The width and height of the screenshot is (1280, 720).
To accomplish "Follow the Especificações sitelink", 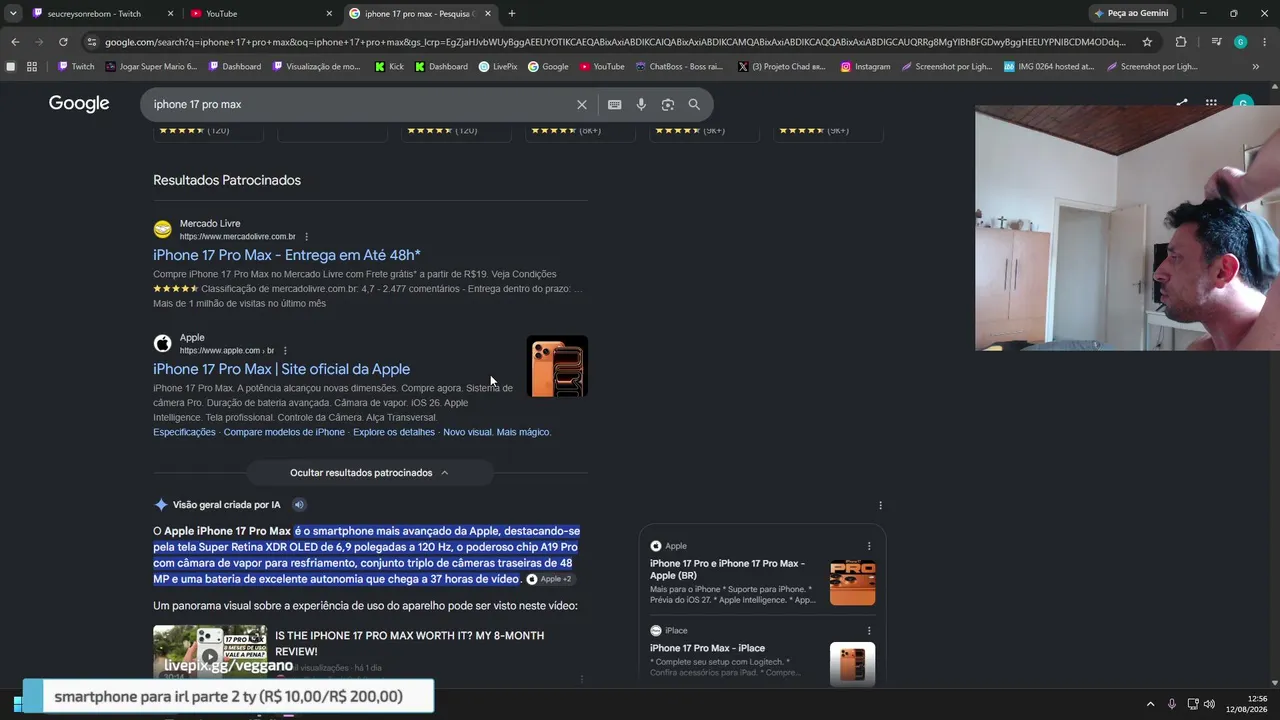I will click(x=184, y=432).
